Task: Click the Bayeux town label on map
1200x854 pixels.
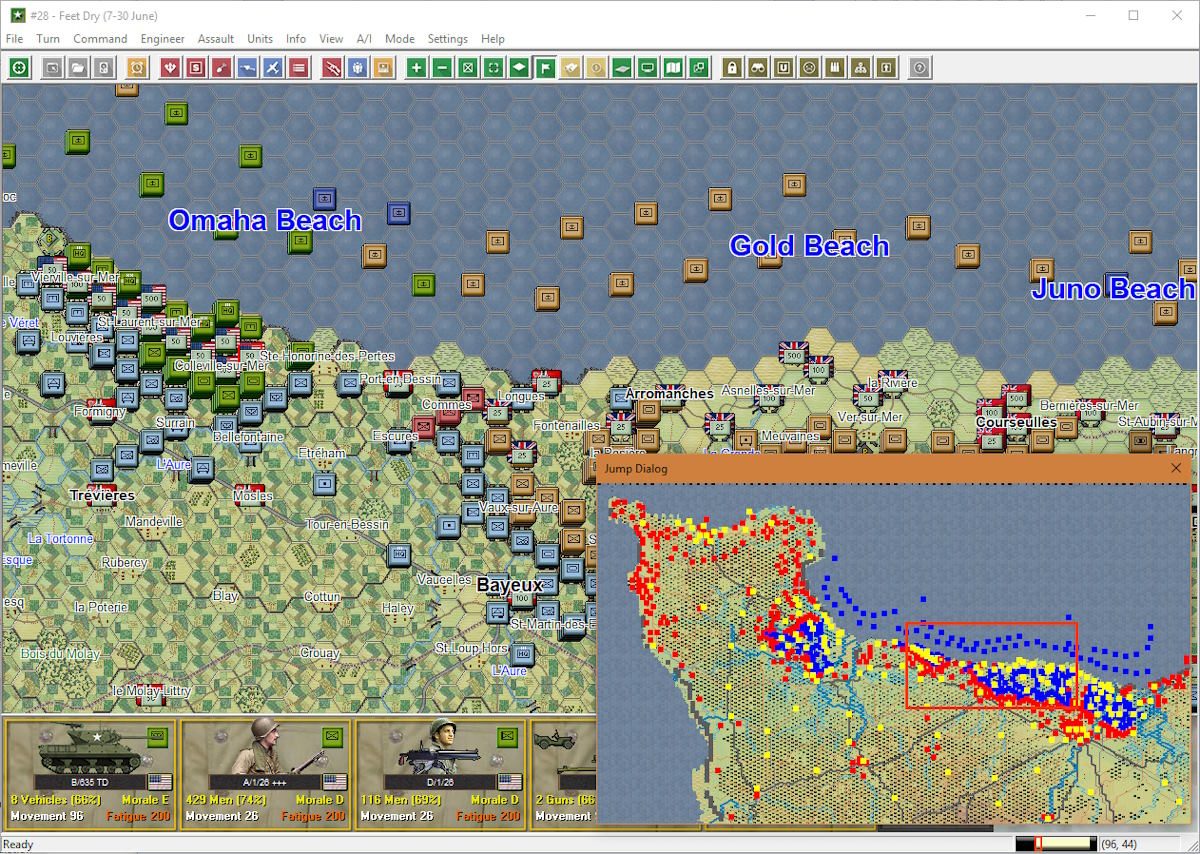Action: tap(510, 585)
